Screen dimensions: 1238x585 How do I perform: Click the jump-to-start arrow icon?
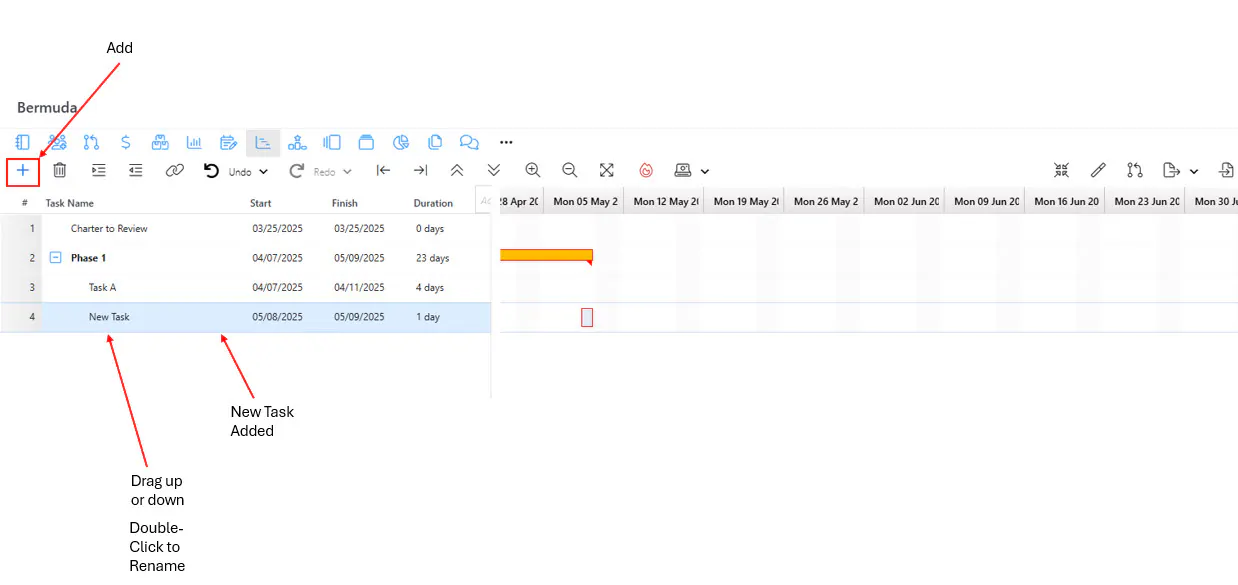(383, 171)
